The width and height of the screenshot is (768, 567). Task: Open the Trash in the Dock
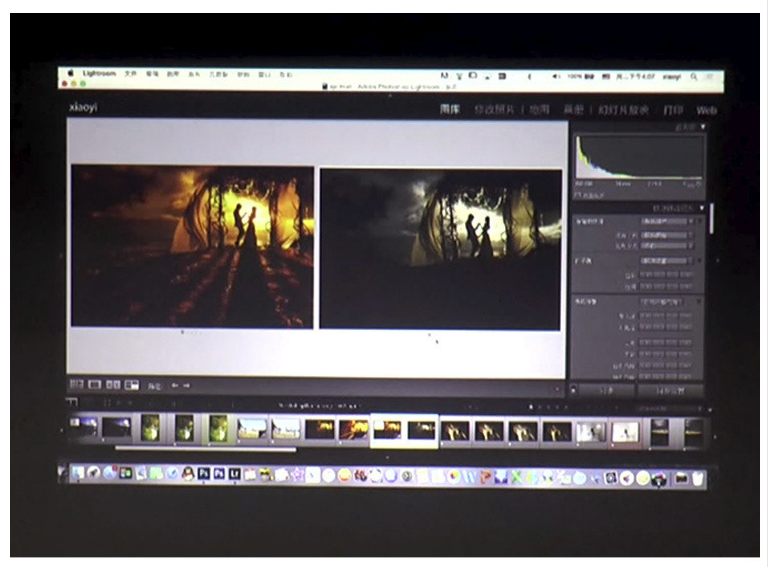[697, 478]
